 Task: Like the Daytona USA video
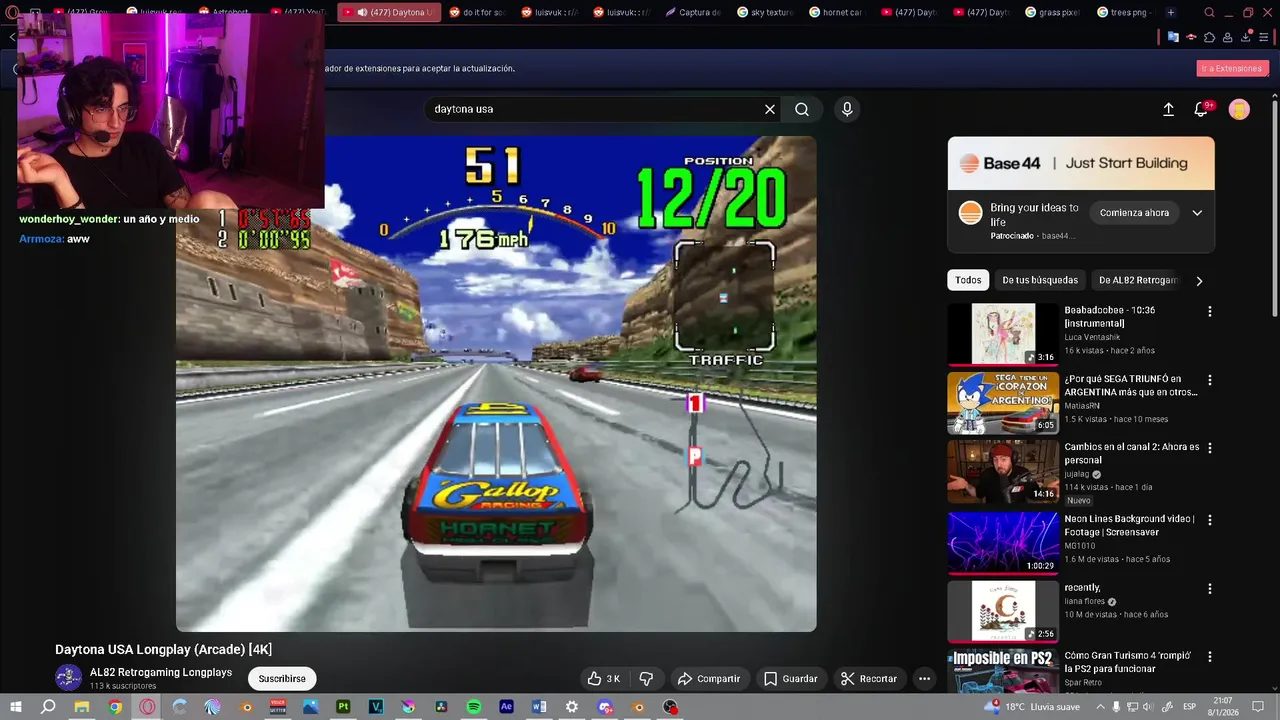click(604, 679)
